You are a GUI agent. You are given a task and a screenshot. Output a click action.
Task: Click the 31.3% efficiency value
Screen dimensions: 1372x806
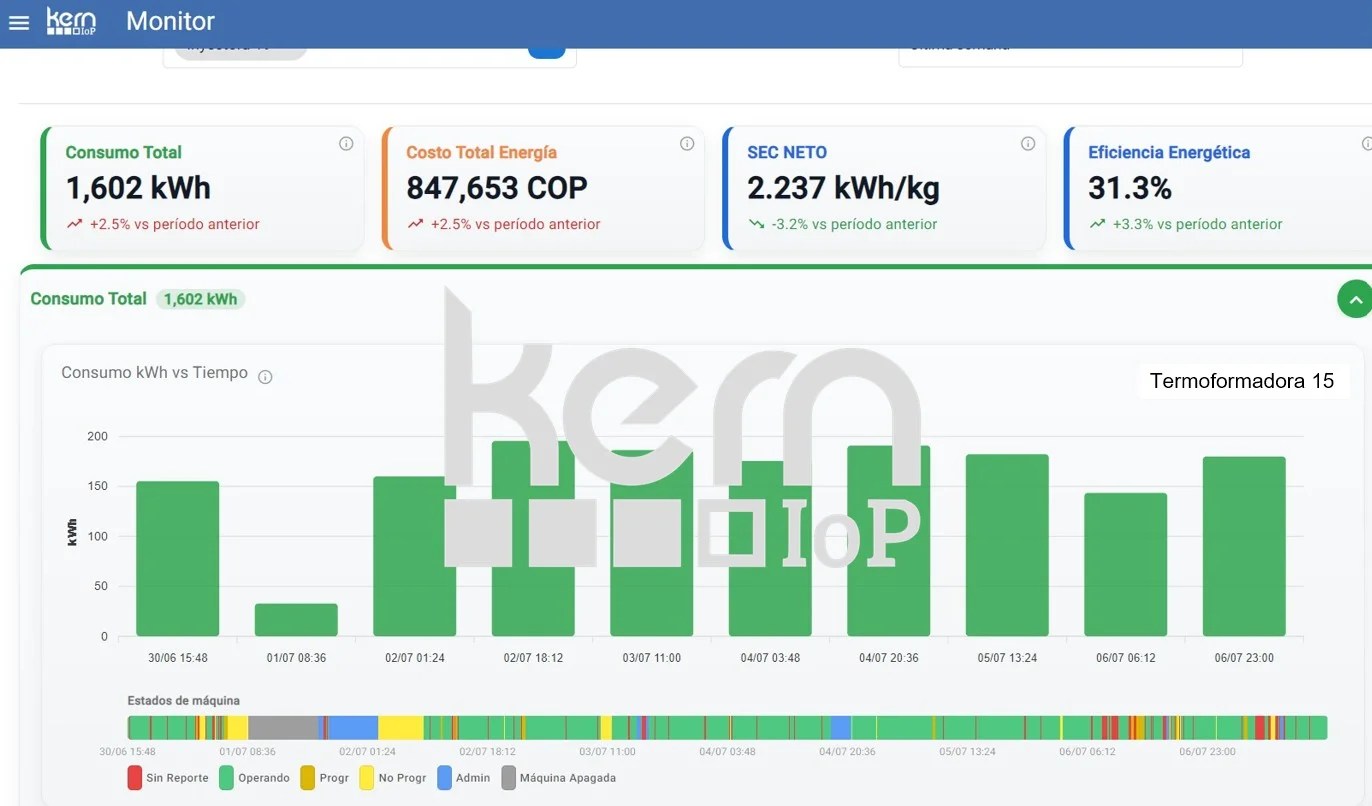[x=1130, y=188]
